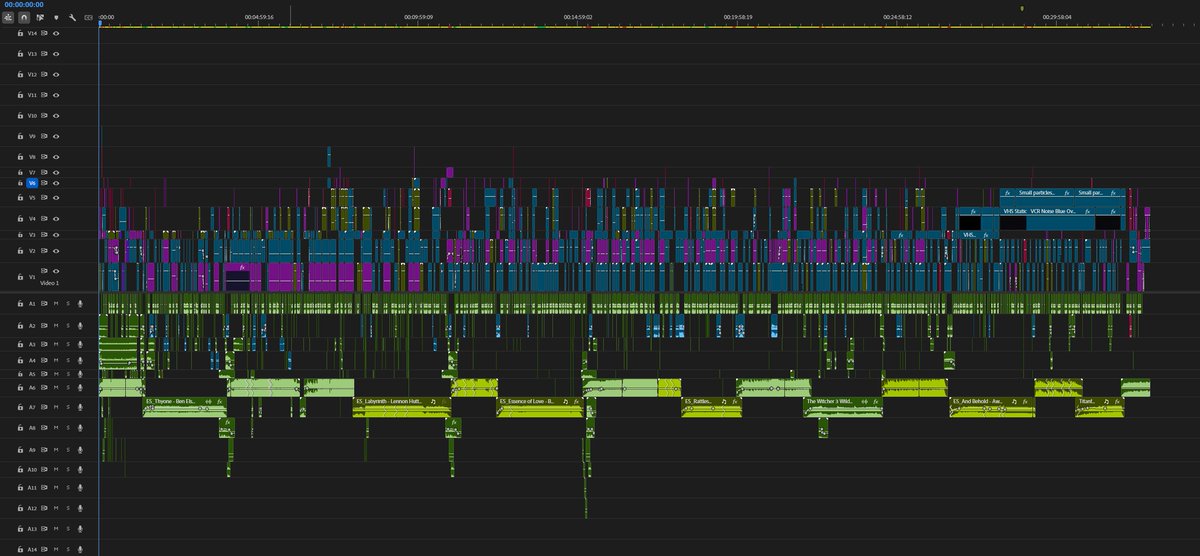Toggle the lock on track V14
The width and height of the screenshot is (1200, 556).
19,33
